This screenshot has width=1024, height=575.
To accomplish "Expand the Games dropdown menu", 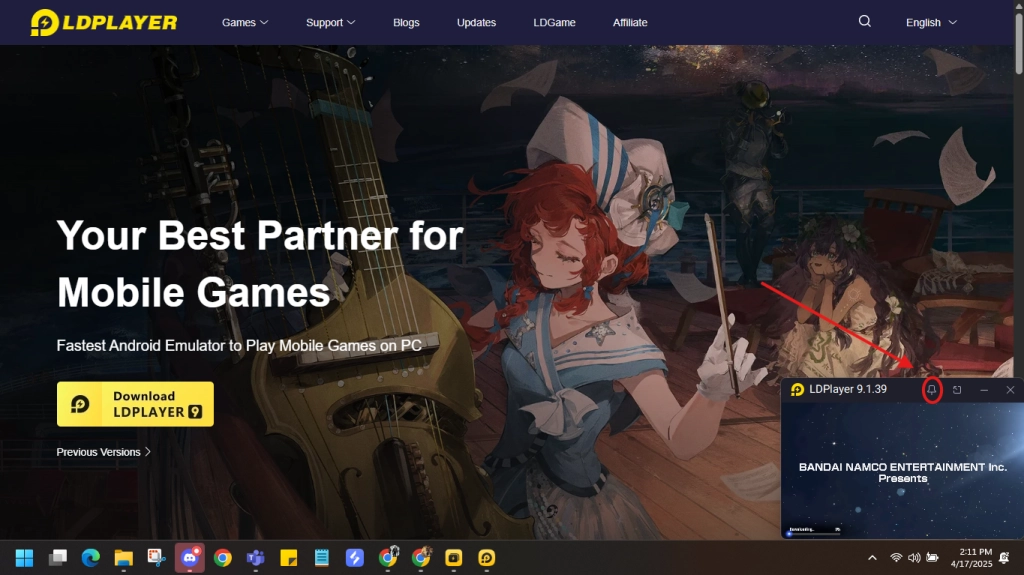I will pyautogui.click(x=245, y=22).
